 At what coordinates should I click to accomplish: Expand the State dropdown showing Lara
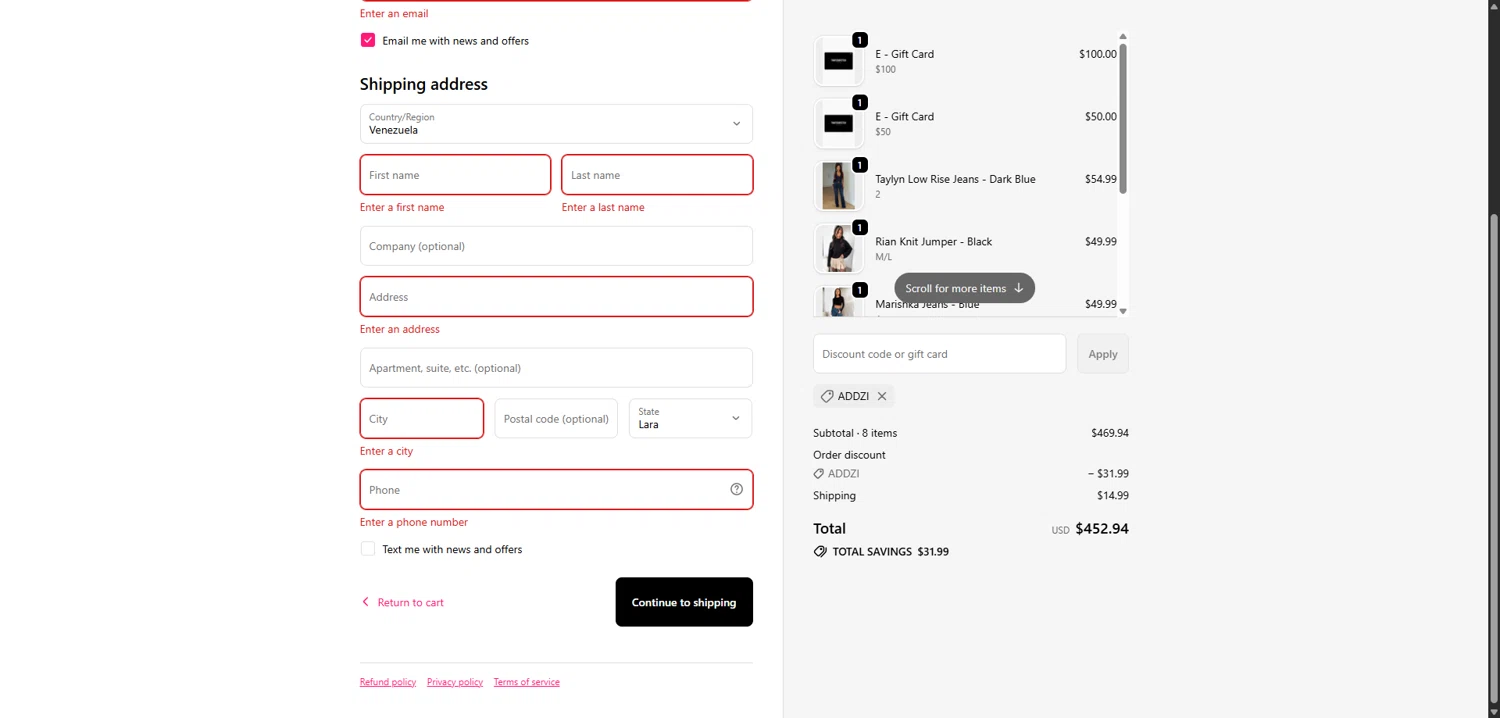click(690, 418)
